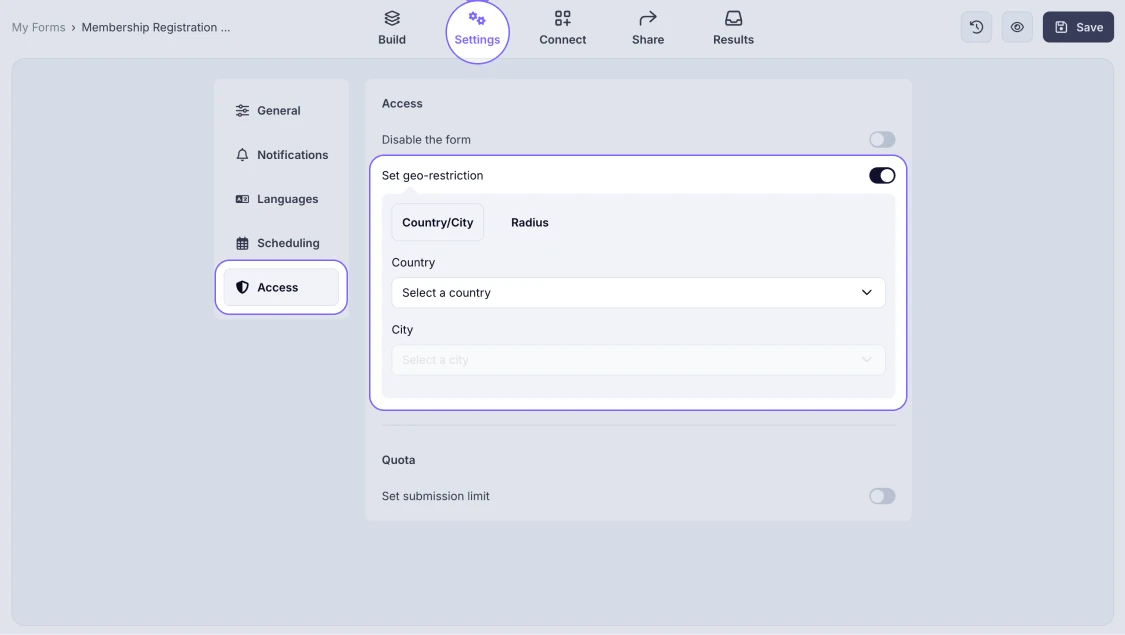Click the Connect icon in top navigation
Screen dimensions: 1125x635
[562, 18]
